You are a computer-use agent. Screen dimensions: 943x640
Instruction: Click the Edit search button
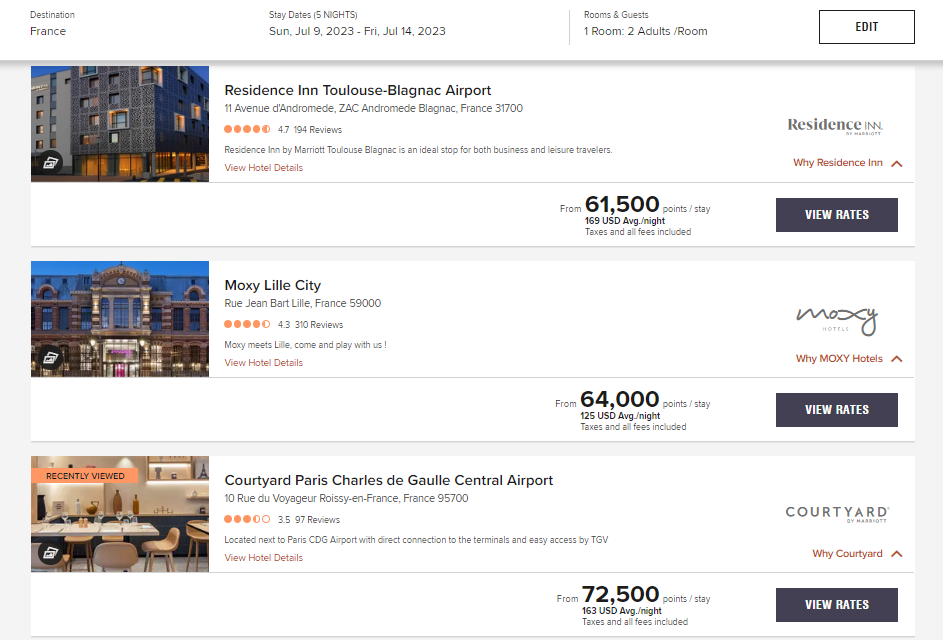click(867, 27)
